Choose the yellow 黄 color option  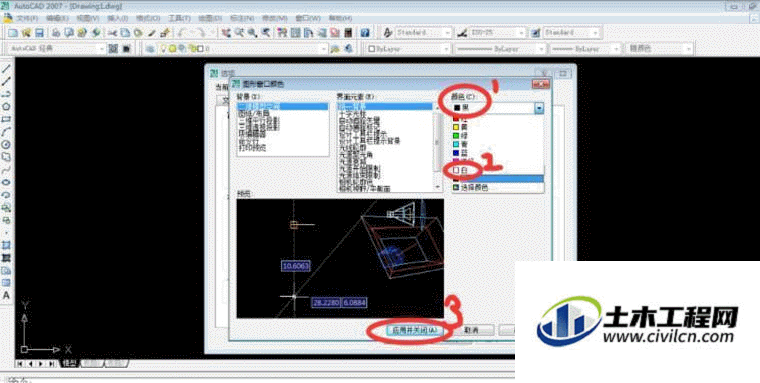497,126
